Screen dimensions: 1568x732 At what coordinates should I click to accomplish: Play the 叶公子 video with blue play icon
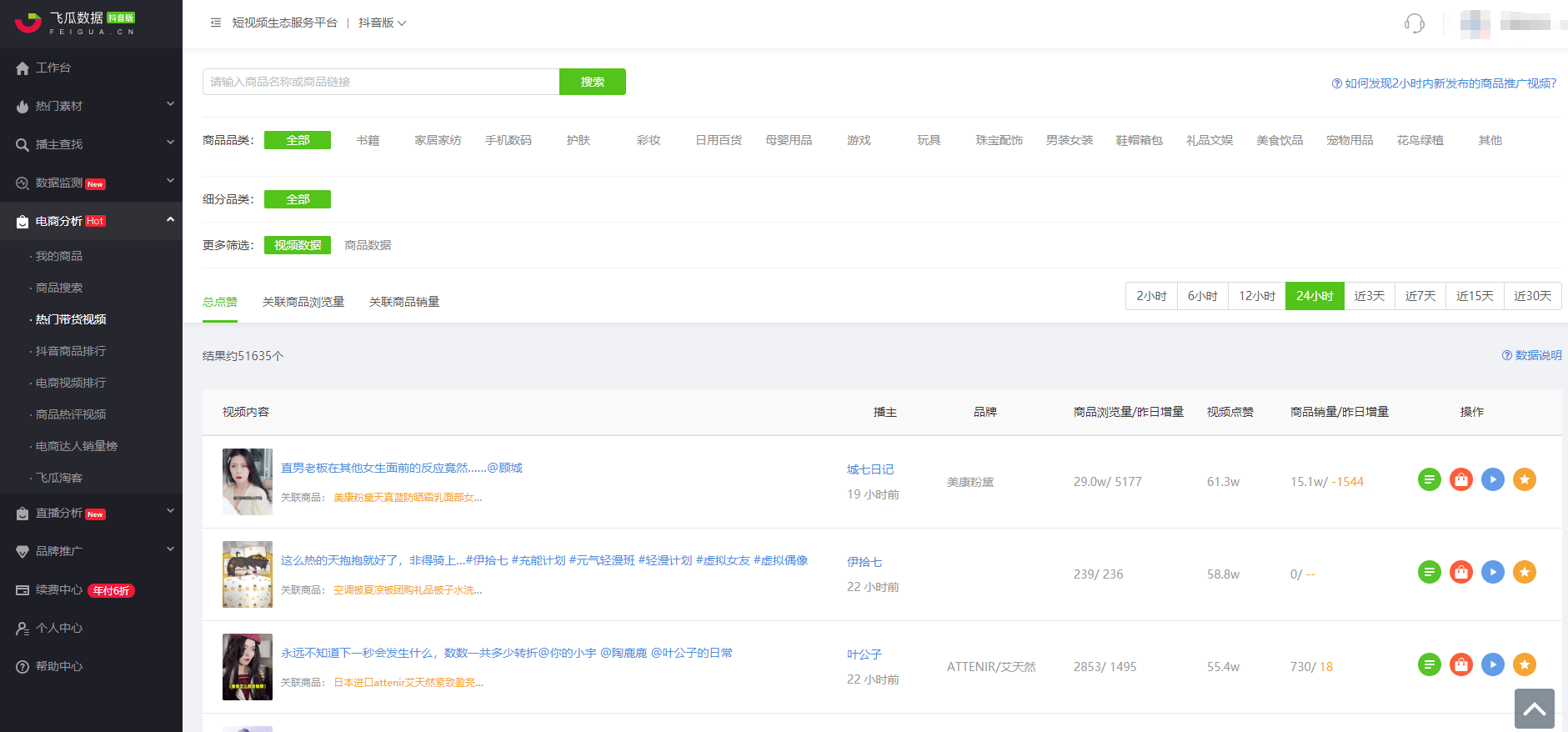coord(1492,665)
